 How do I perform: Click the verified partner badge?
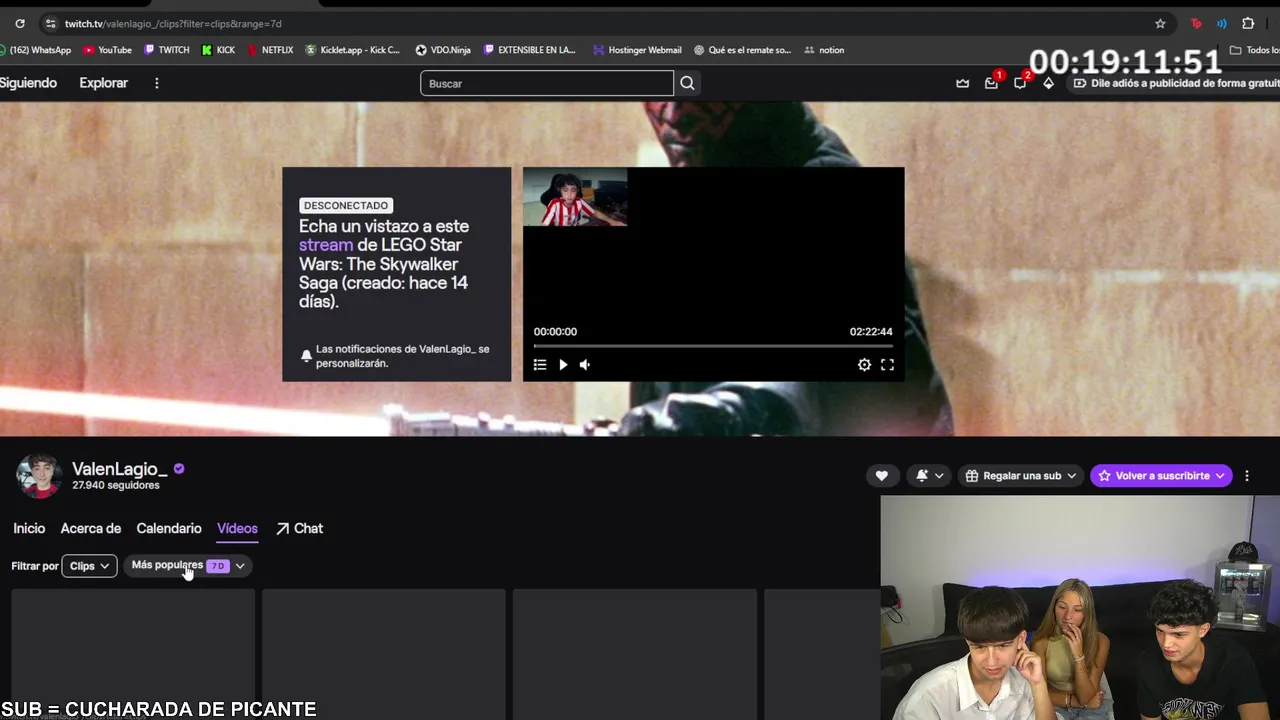[179, 468]
